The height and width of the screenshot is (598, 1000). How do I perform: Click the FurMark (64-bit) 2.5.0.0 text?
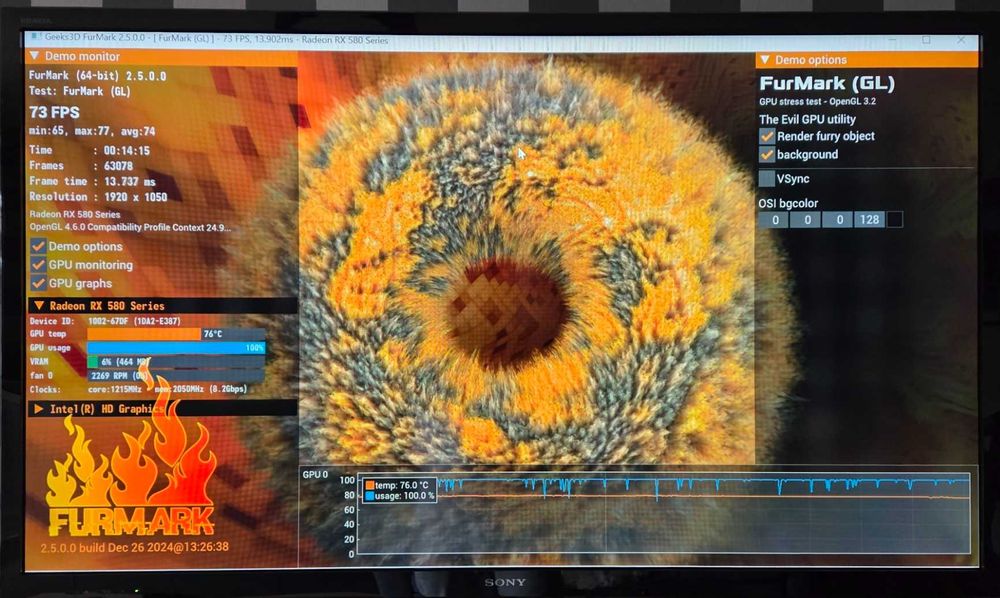[x=98, y=76]
